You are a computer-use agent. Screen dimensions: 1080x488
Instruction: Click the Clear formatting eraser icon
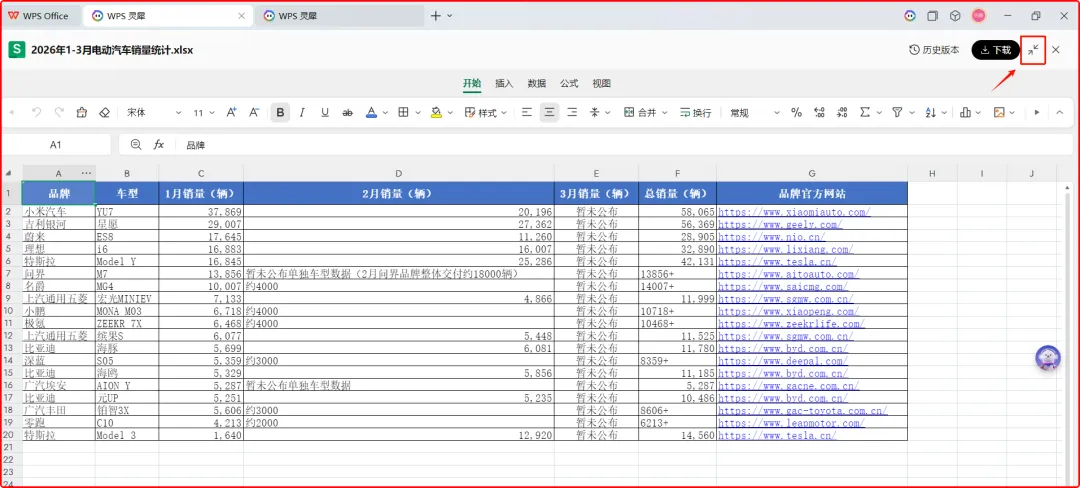pyautogui.click(x=105, y=112)
